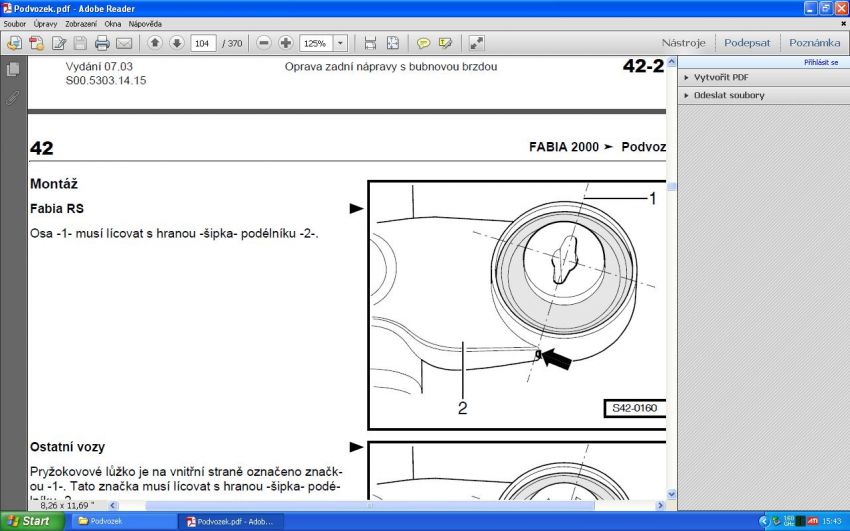Expand the Vytvořit PDF section
The image size is (850, 531).
[x=720, y=77]
